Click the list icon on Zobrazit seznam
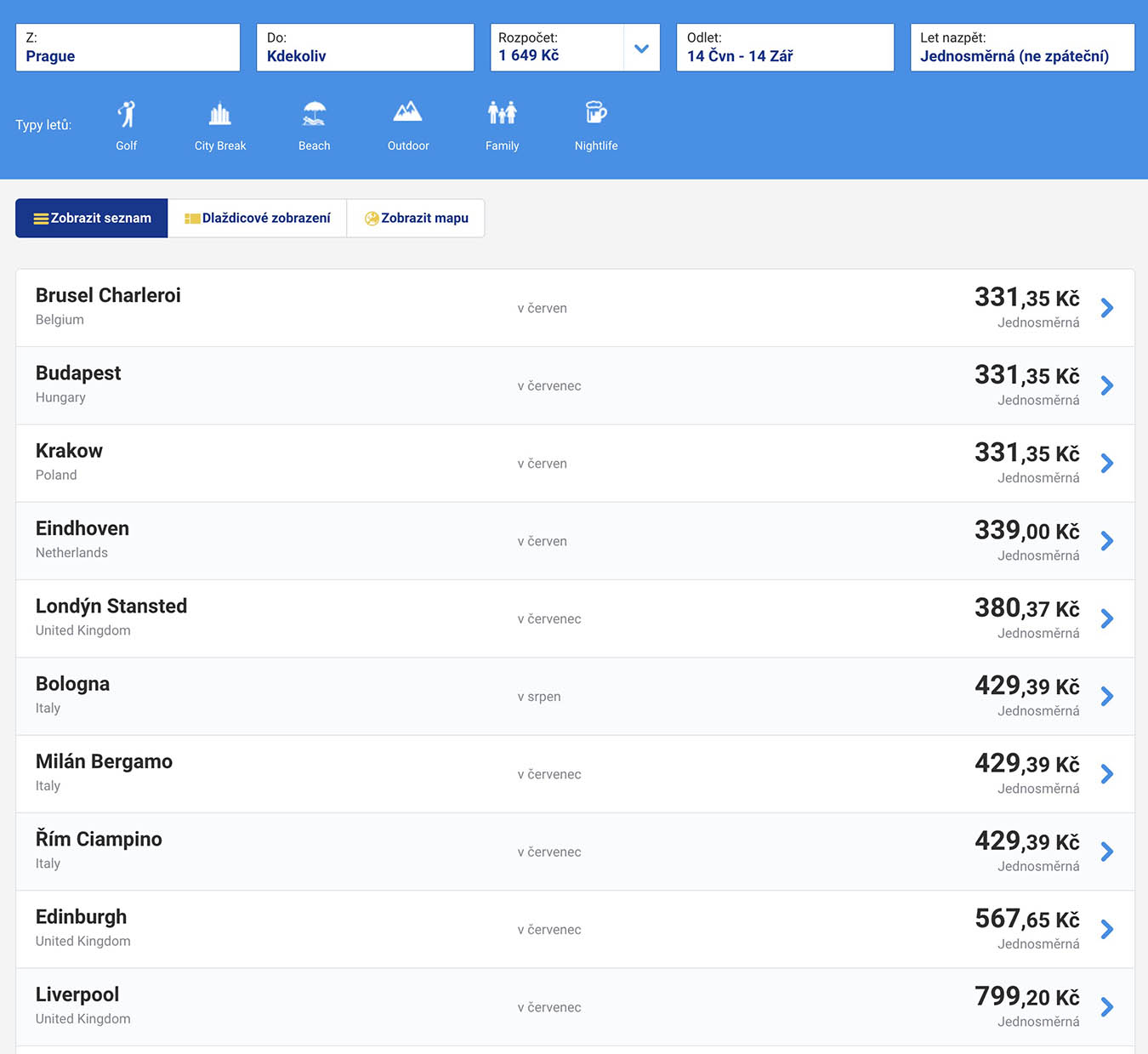Viewport: 1148px width, 1054px height. tap(41, 219)
